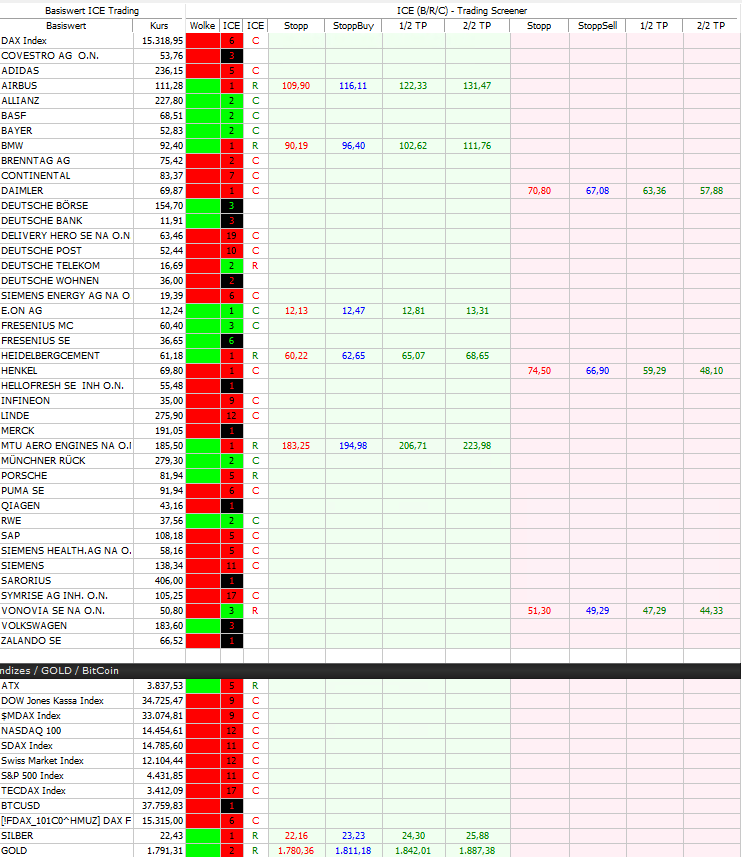Select E.ON AG 2/2 TP value 13,31
The image size is (742, 857).
coord(478,311)
